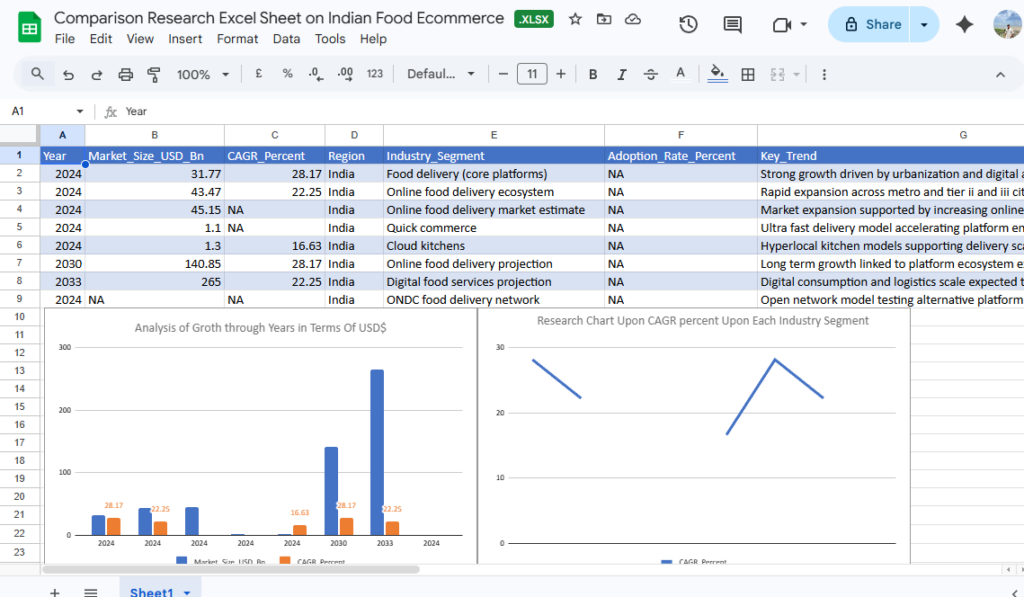This screenshot has height=597, width=1024.
Task: Open more number formats 123
Action: [x=375, y=74]
